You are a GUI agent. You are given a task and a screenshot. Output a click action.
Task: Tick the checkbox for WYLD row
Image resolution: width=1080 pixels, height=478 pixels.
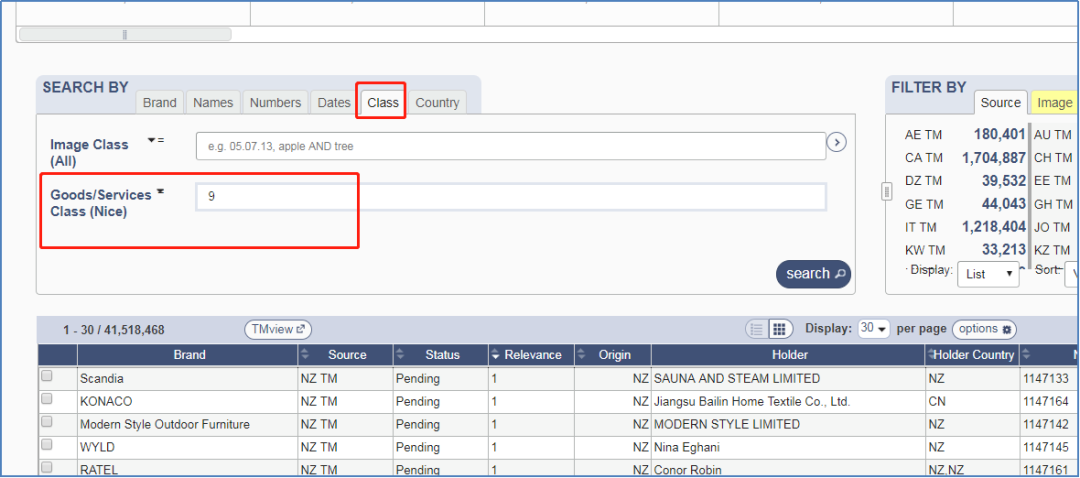[x=46, y=444]
